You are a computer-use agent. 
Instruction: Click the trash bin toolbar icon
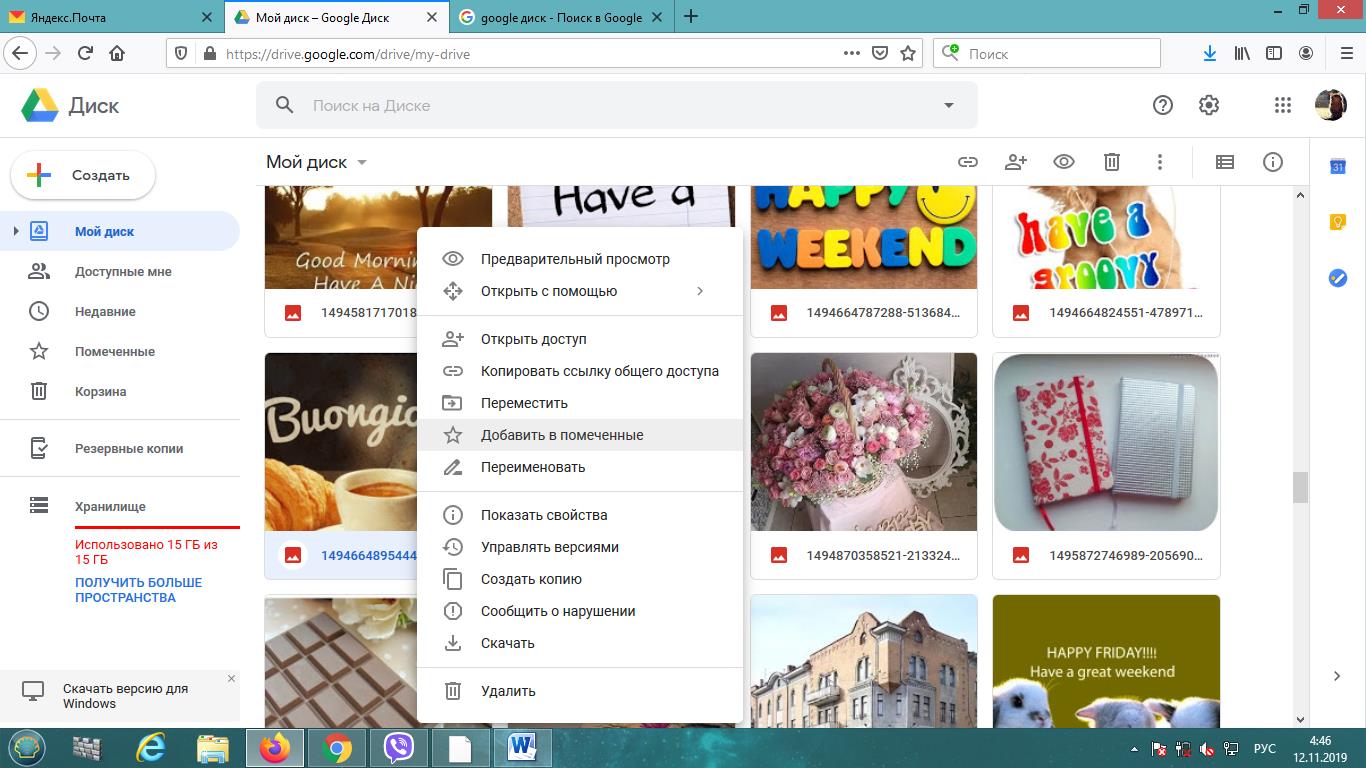click(x=1112, y=162)
